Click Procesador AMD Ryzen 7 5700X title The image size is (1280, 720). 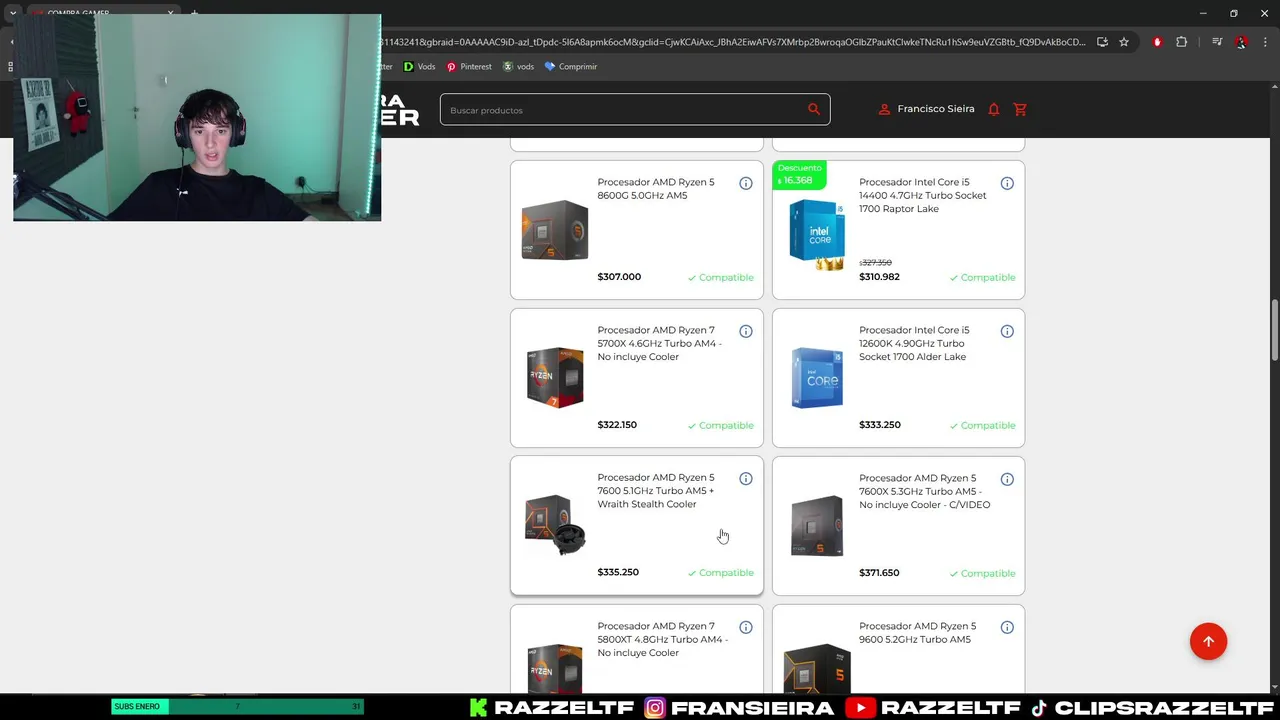tap(659, 343)
